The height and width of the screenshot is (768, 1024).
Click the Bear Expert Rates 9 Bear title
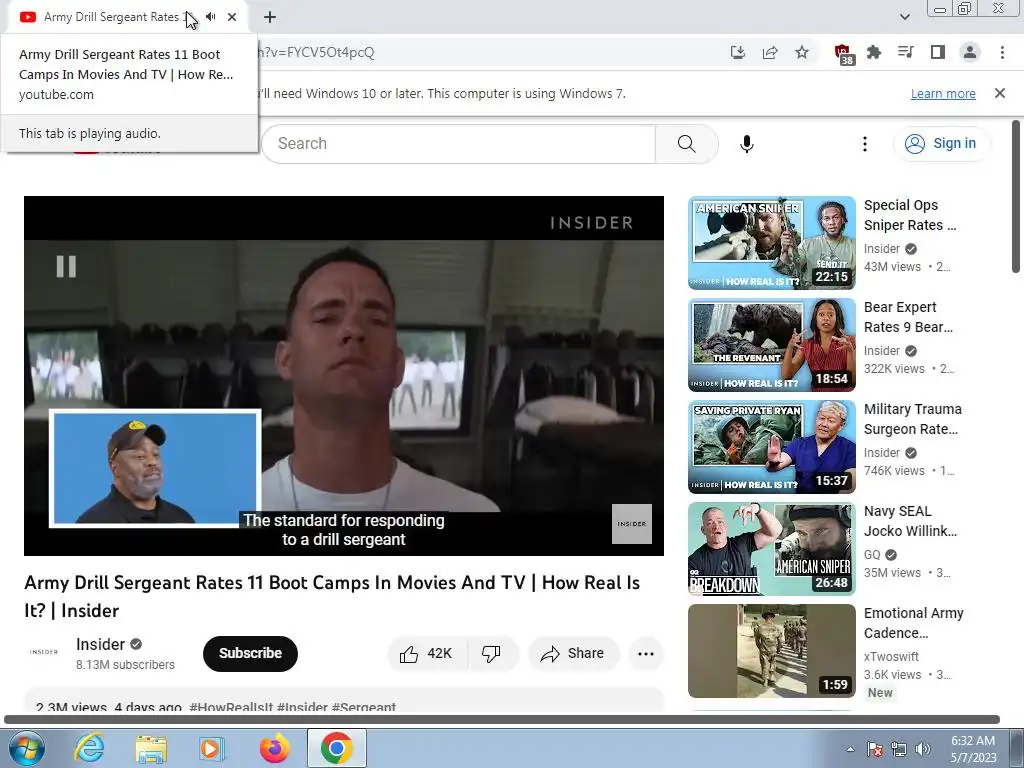tap(908, 317)
